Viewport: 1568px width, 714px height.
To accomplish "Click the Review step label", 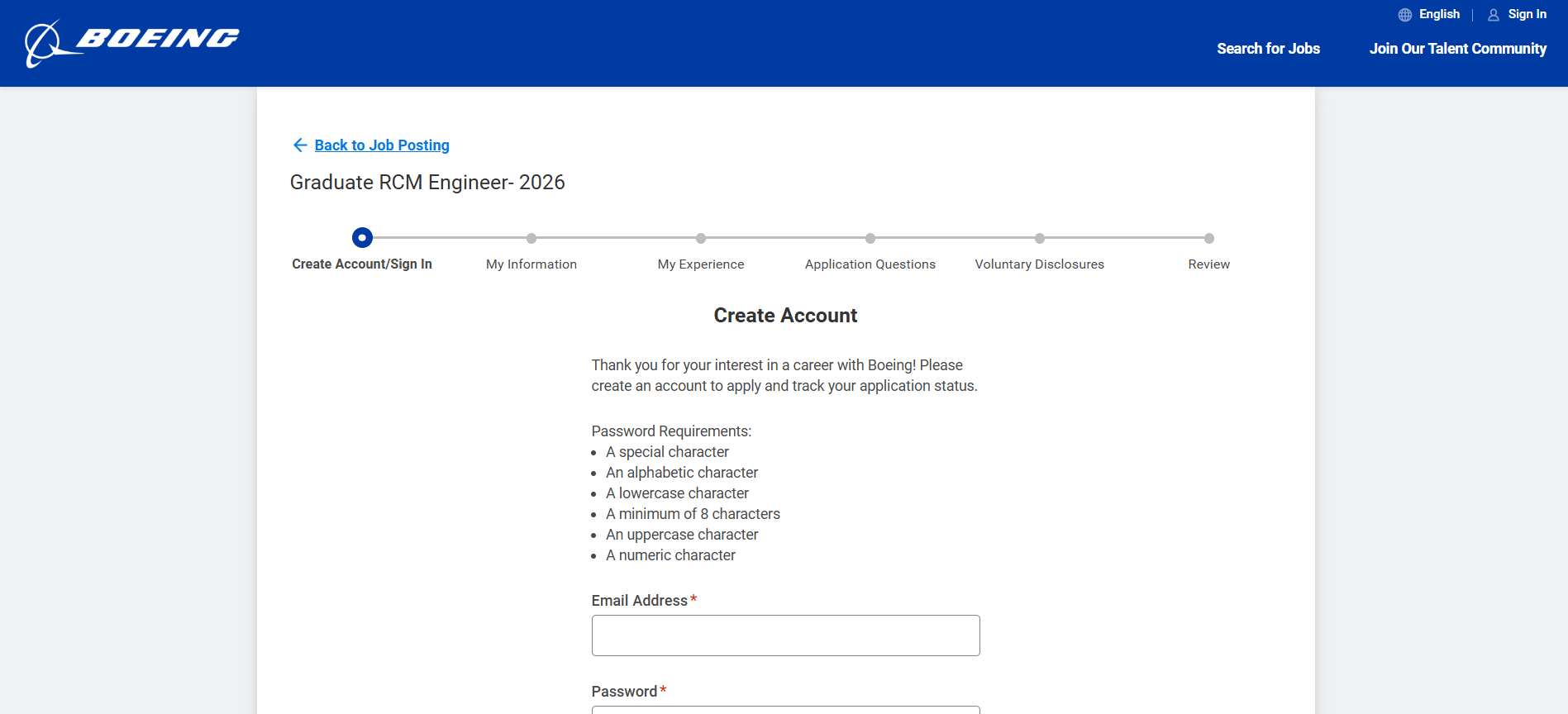I will coord(1209,264).
